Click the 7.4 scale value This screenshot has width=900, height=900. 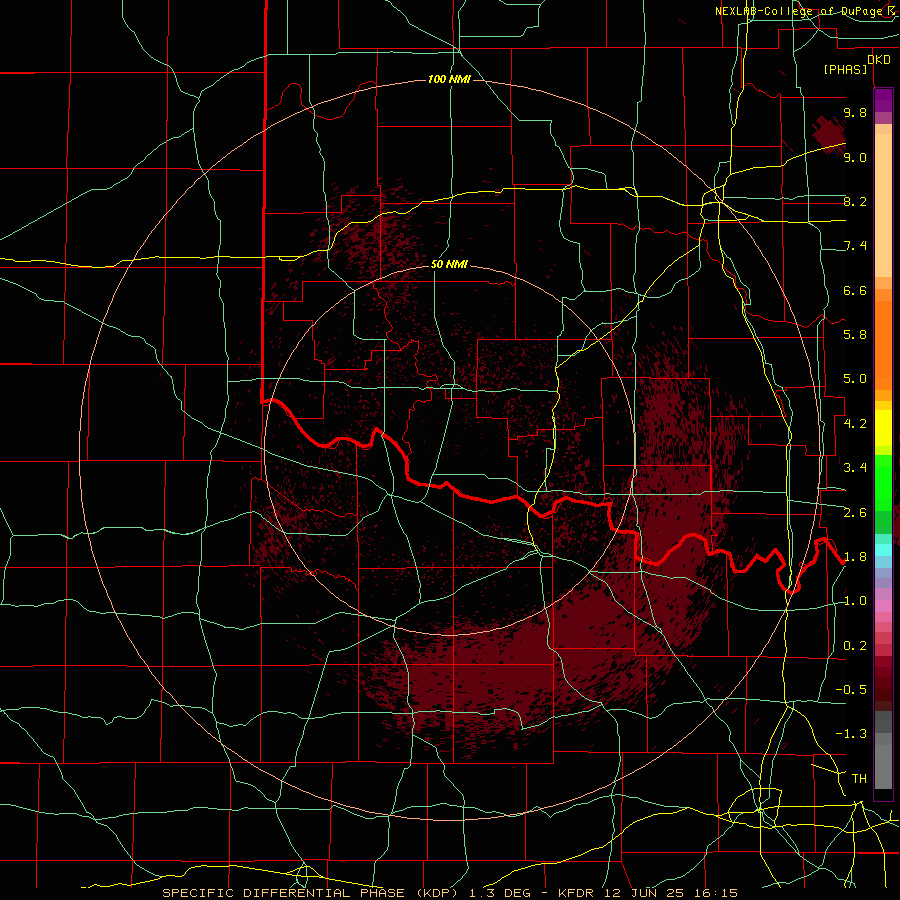pyautogui.click(x=855, y=246)
